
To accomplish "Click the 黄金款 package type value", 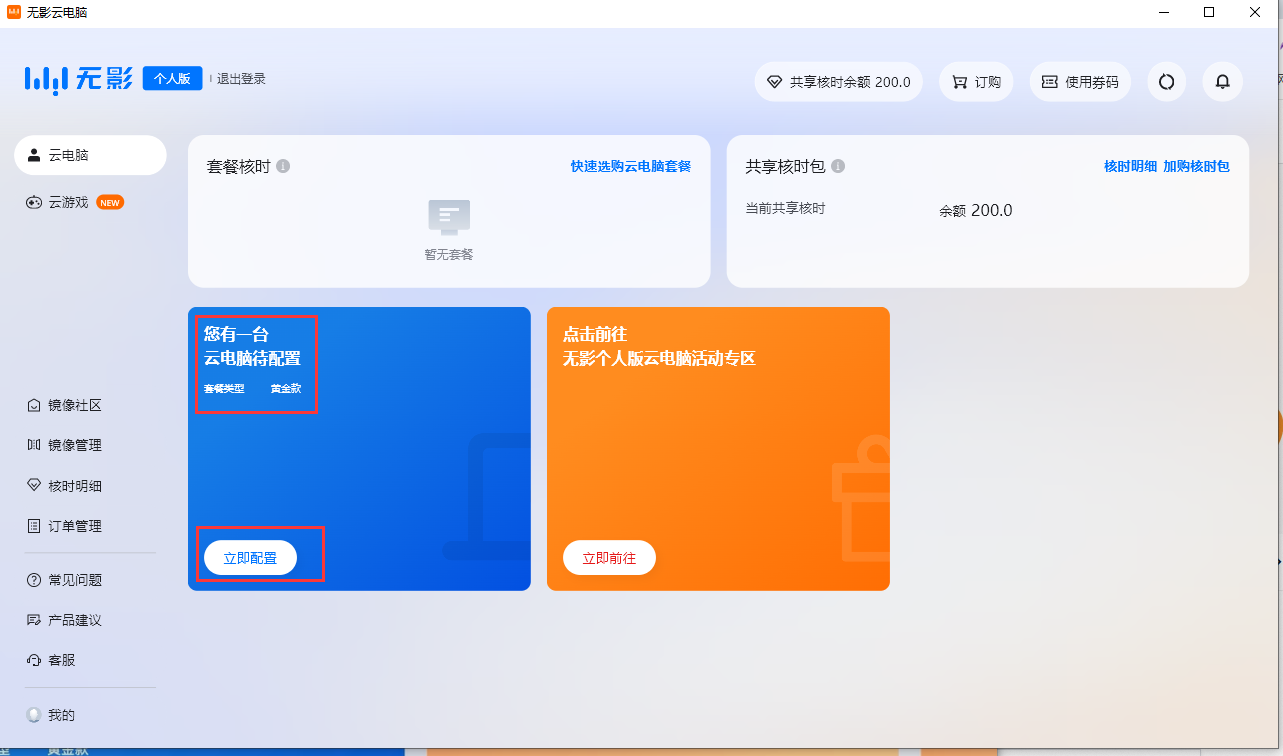I will tap(285, 388).
